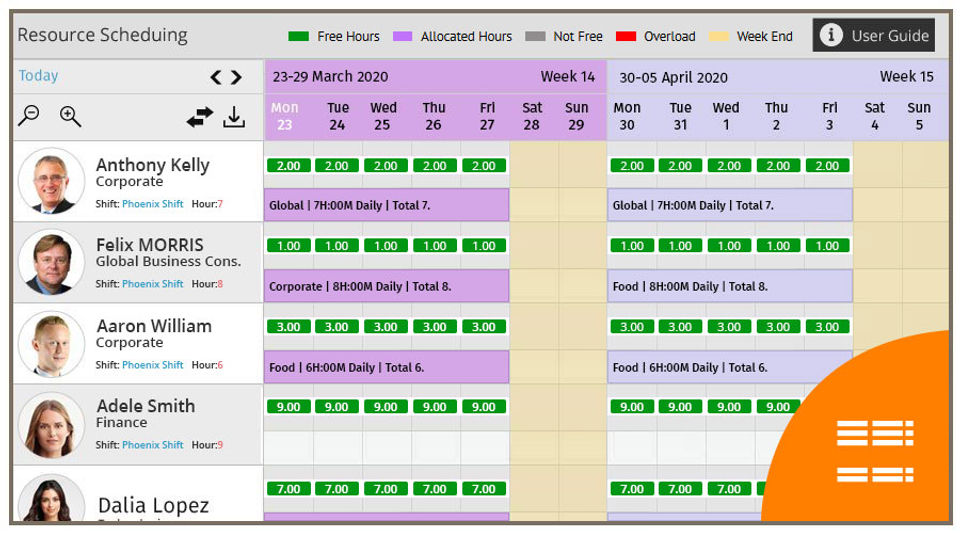960x533 pixels.
Task: Click the purple Allocated Hours legend swatch
Action: [x=402, y=37]
